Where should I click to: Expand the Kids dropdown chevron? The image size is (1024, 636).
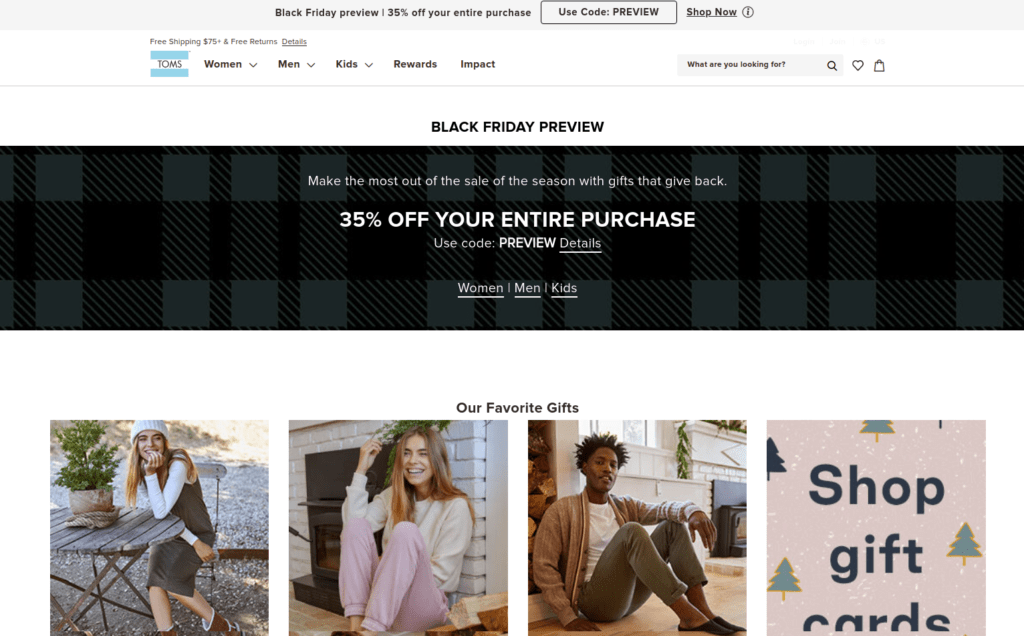(369, 65)
